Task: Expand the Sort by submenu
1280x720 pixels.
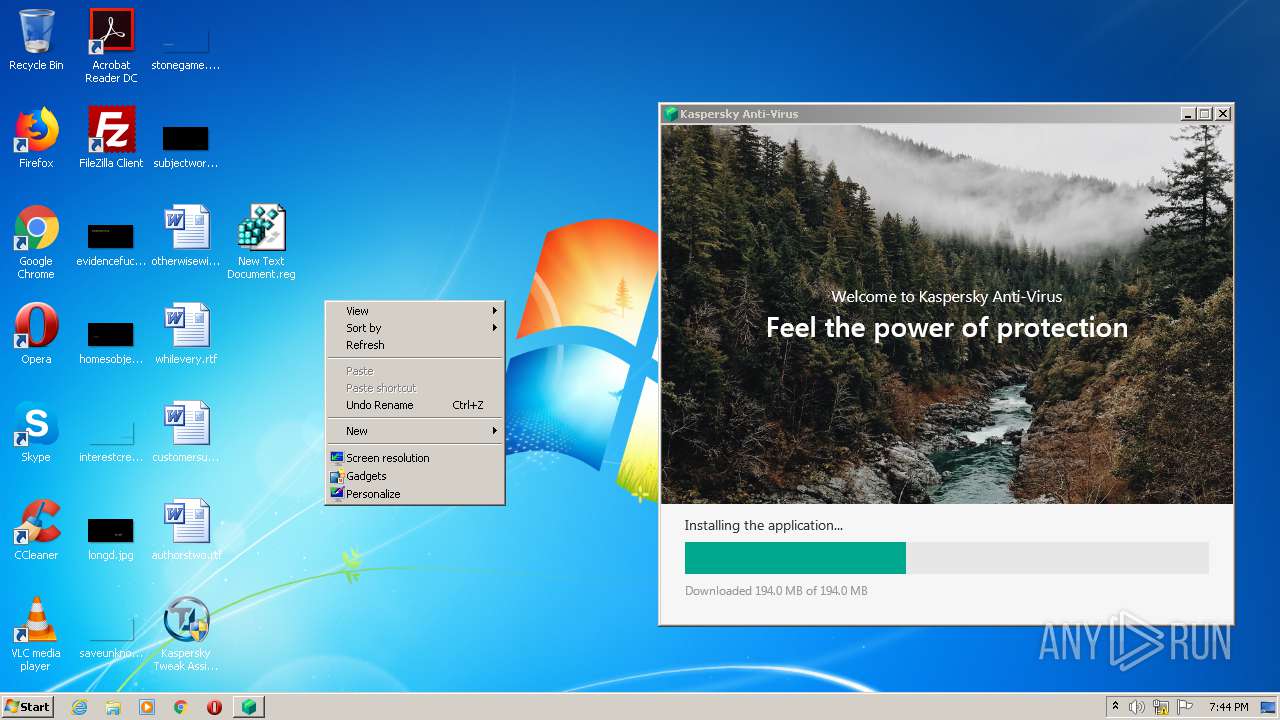Action: point(415,328)
